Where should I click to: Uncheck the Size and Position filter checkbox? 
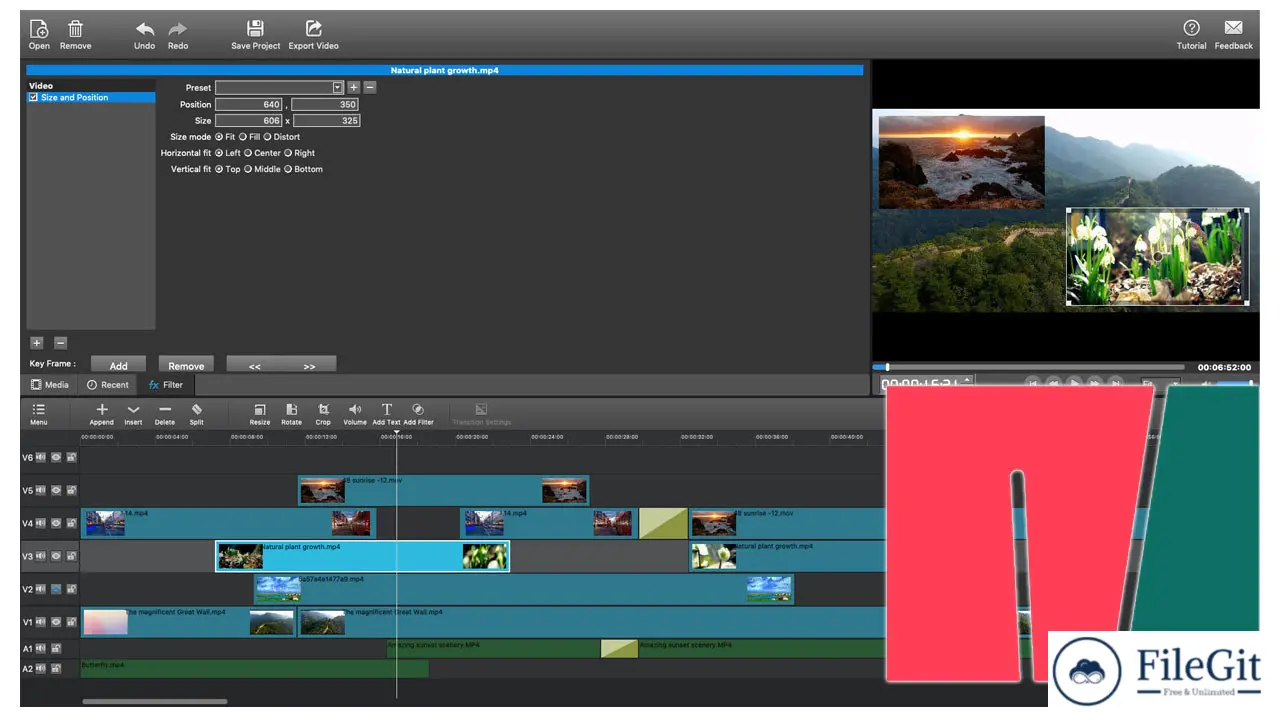click(33, 98)
